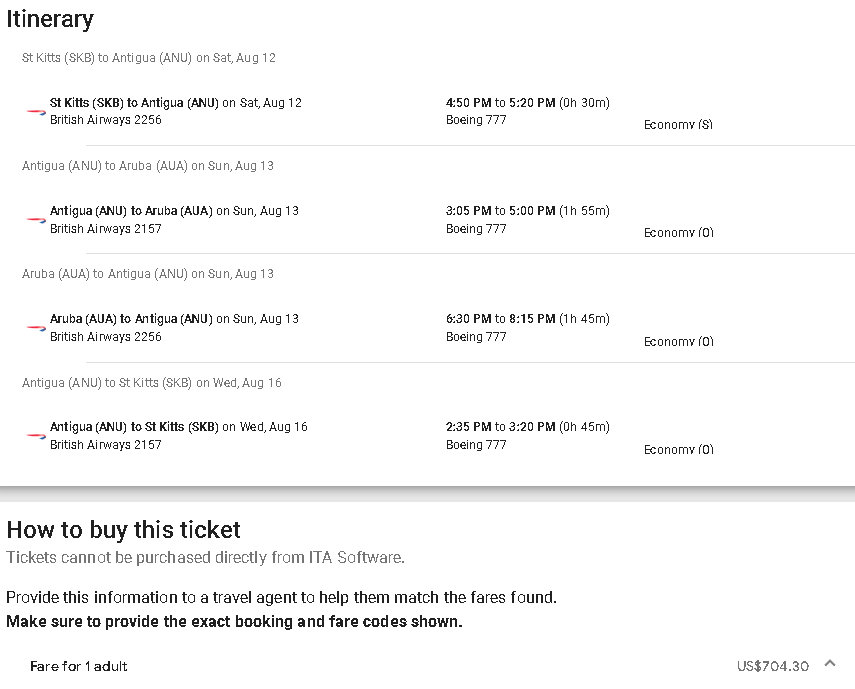
Task: Click British Airways logo for St Kitts–Antigua flight
Action: [36, 112]
